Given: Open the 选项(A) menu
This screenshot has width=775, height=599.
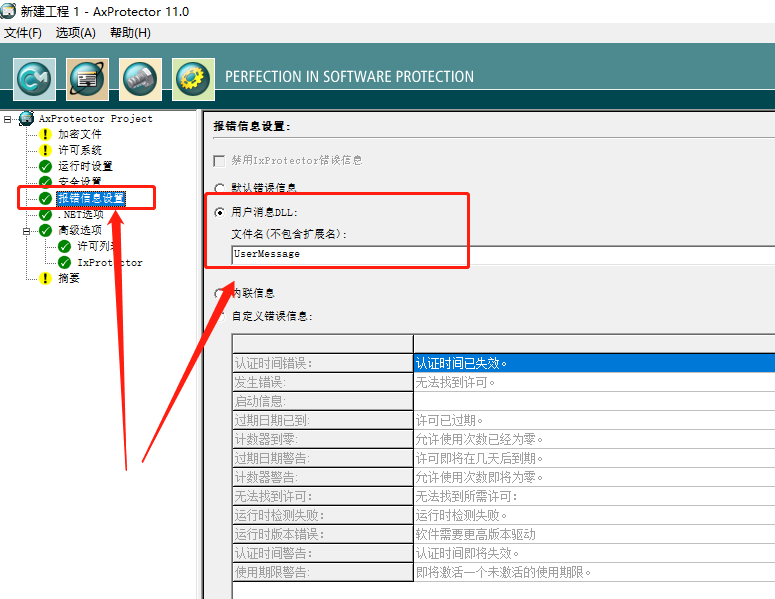Looking at the screenshot, I should pos(76,33).
